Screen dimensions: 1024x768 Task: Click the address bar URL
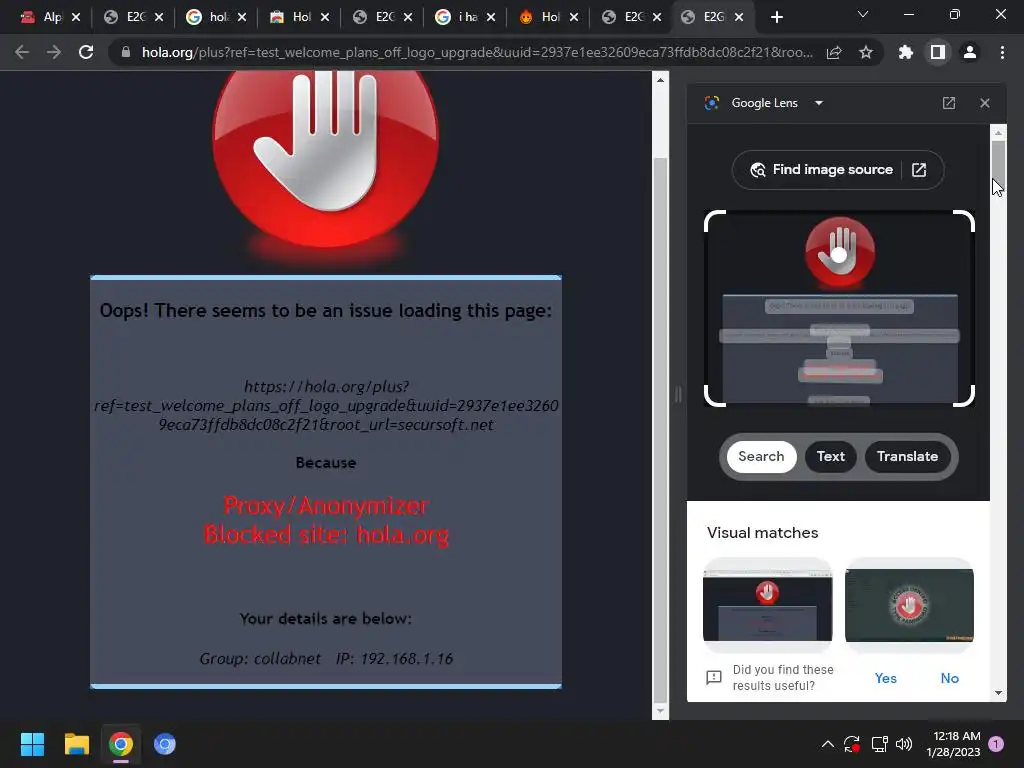tap(477, 52)
